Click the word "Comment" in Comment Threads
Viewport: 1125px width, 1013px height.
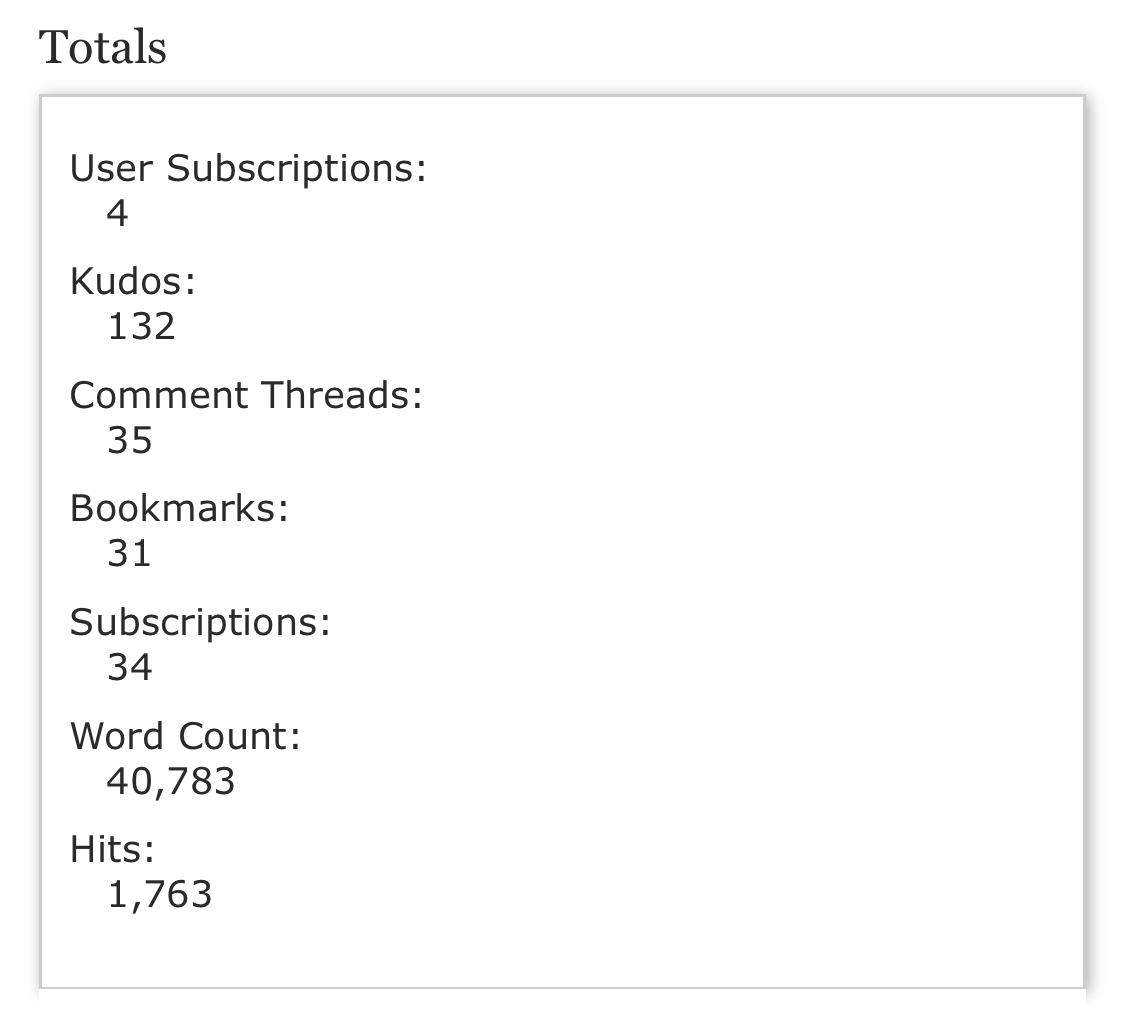[160, 395]
